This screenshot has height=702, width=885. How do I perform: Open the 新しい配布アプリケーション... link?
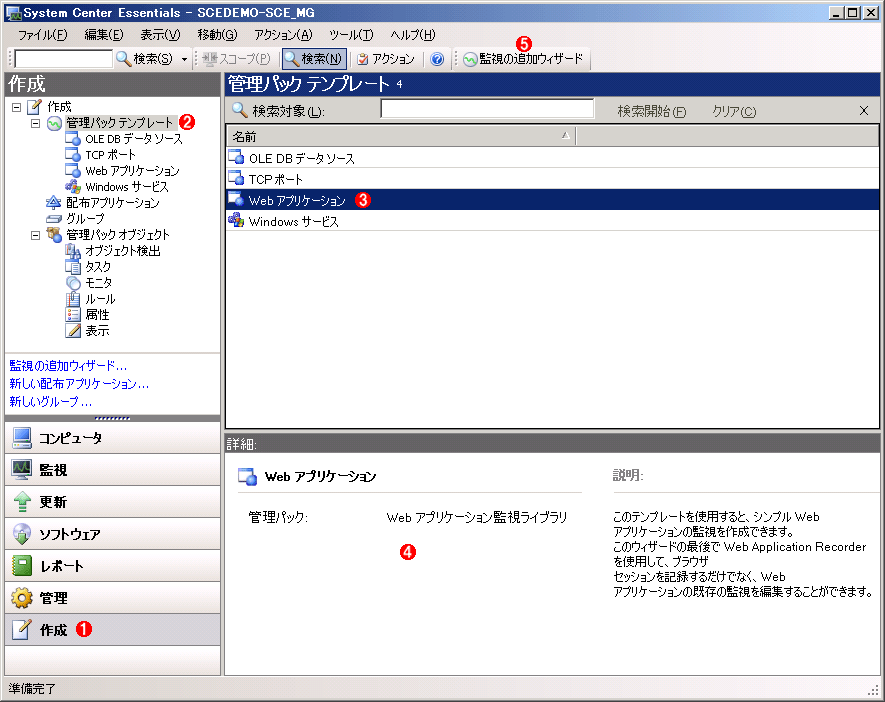point(79,384)
